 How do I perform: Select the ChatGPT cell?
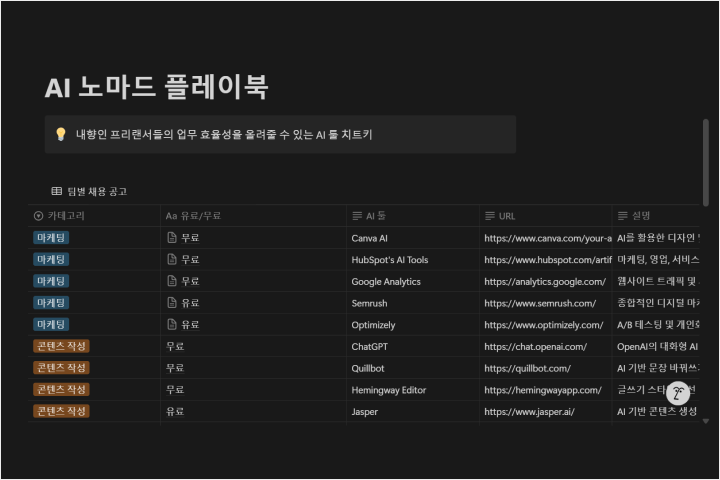coord(413,346)
